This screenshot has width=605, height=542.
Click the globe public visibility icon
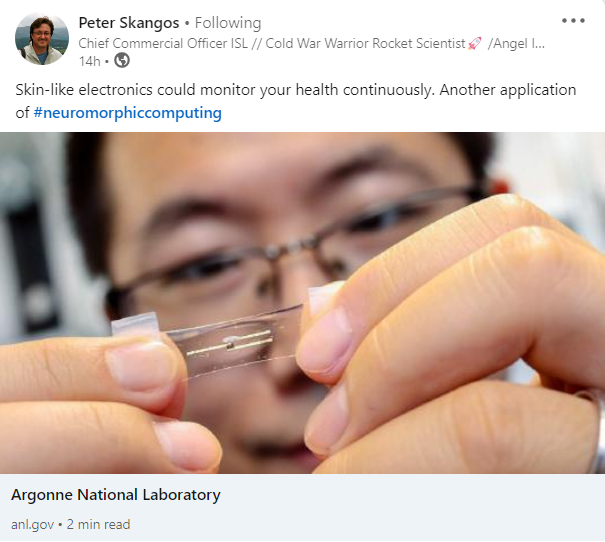(122, 61)
